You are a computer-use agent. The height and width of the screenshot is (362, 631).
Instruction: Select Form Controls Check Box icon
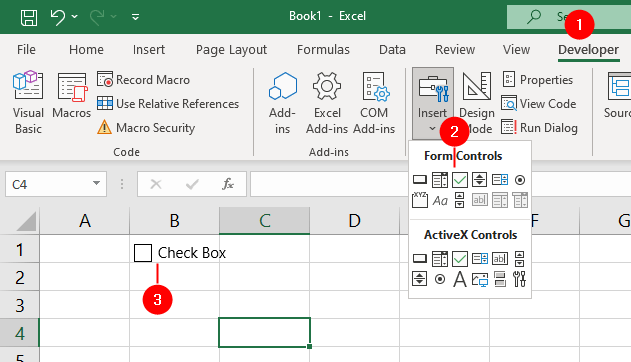(x=460, y=180)
